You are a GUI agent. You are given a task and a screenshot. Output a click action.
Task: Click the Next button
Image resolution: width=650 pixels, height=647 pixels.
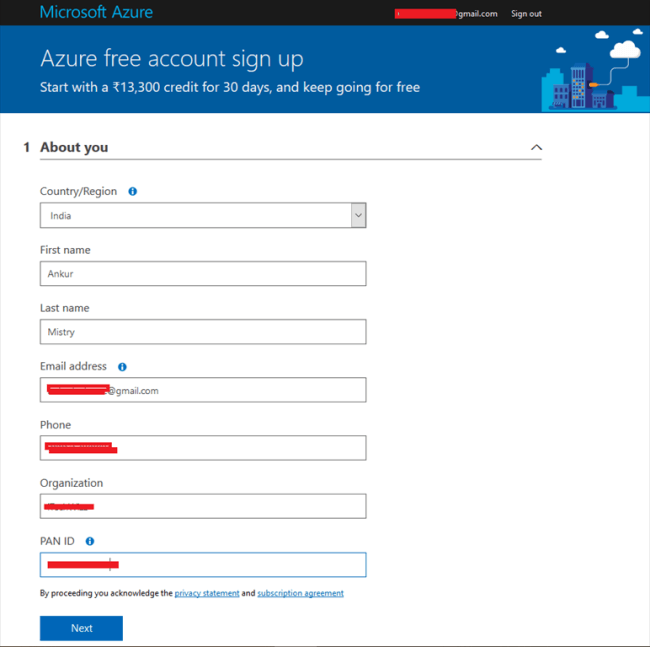(81, 628)
